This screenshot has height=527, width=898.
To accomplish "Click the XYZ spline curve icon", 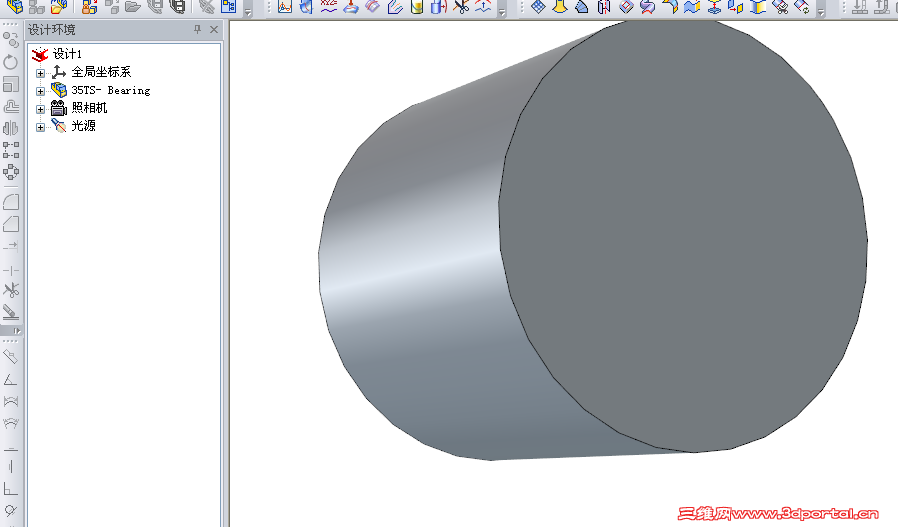I will [x=328, y=6].
